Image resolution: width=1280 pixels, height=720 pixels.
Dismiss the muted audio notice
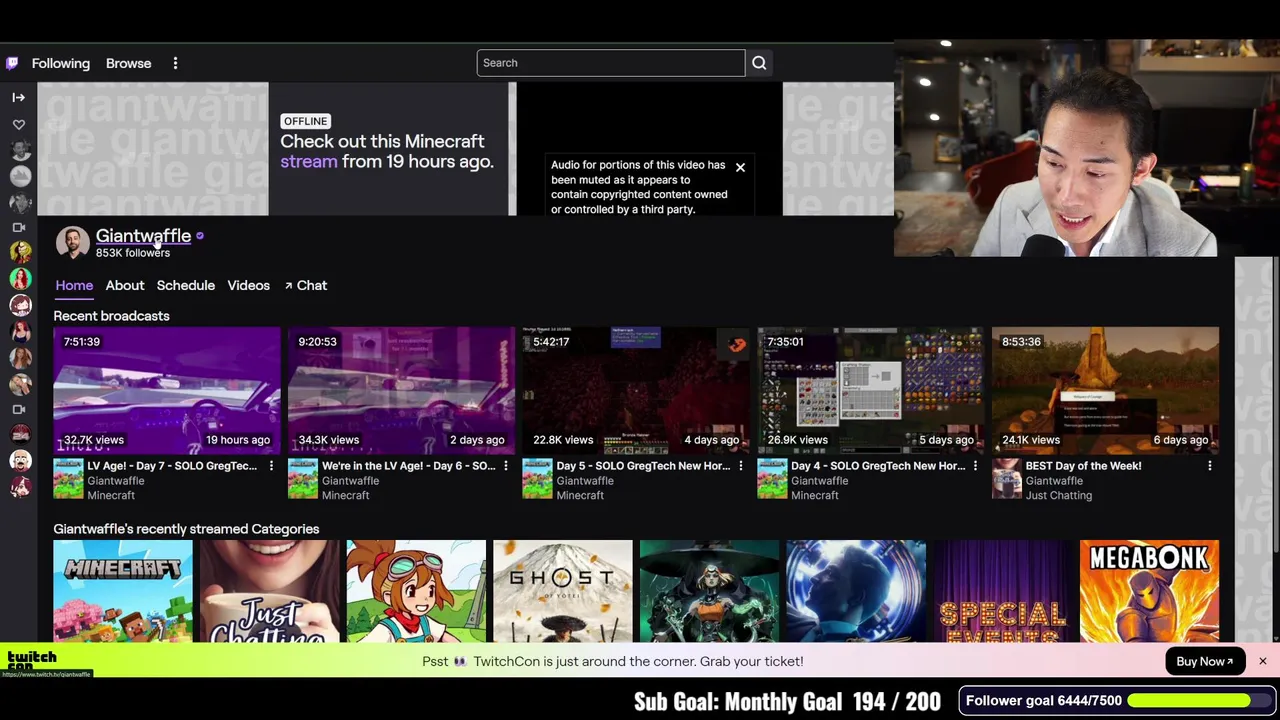coord(740,167)
